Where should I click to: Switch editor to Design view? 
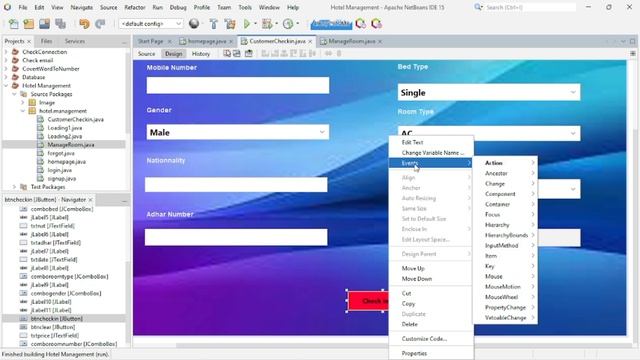tap(173, 53)
